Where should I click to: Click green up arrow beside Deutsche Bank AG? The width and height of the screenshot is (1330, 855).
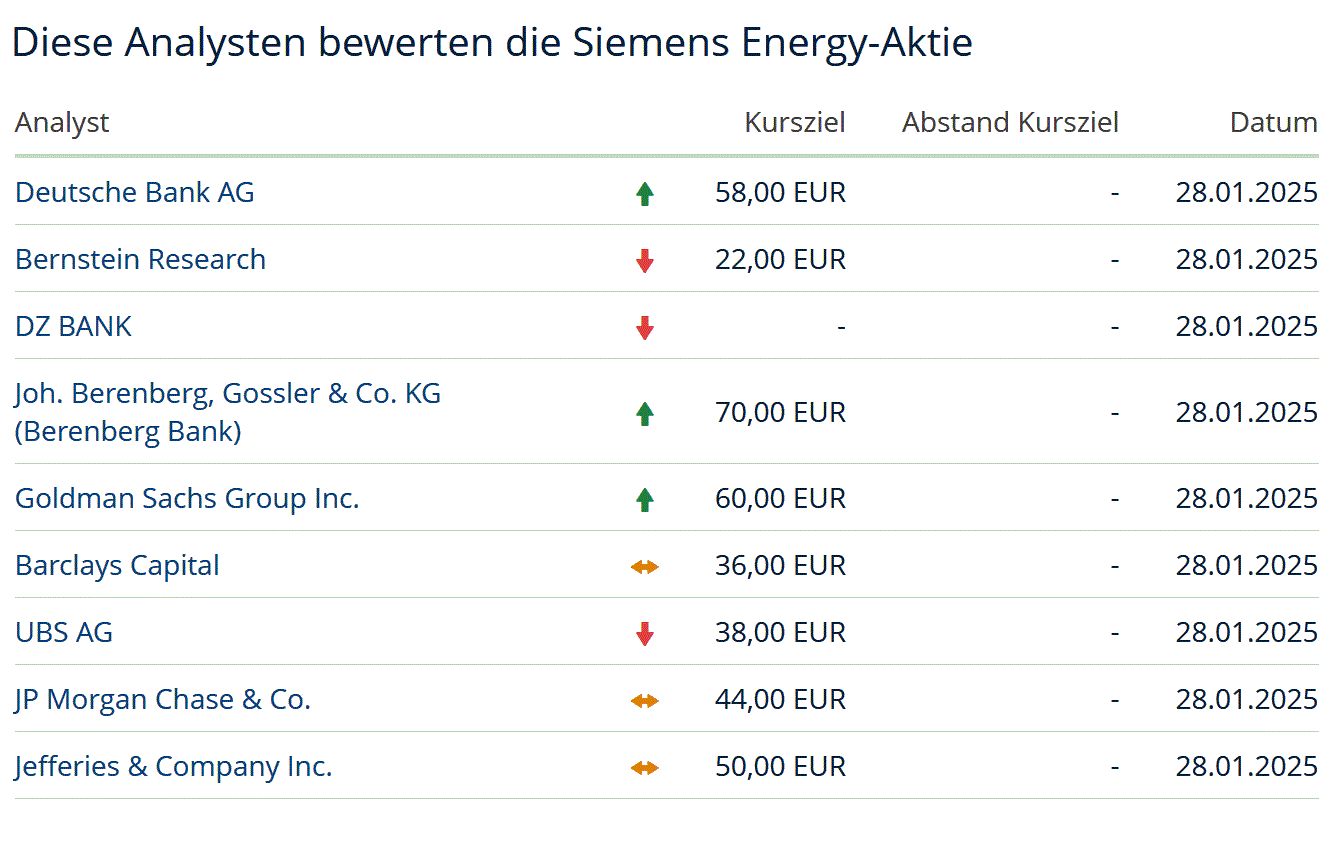pyautogui.click(x=645, y=194)
